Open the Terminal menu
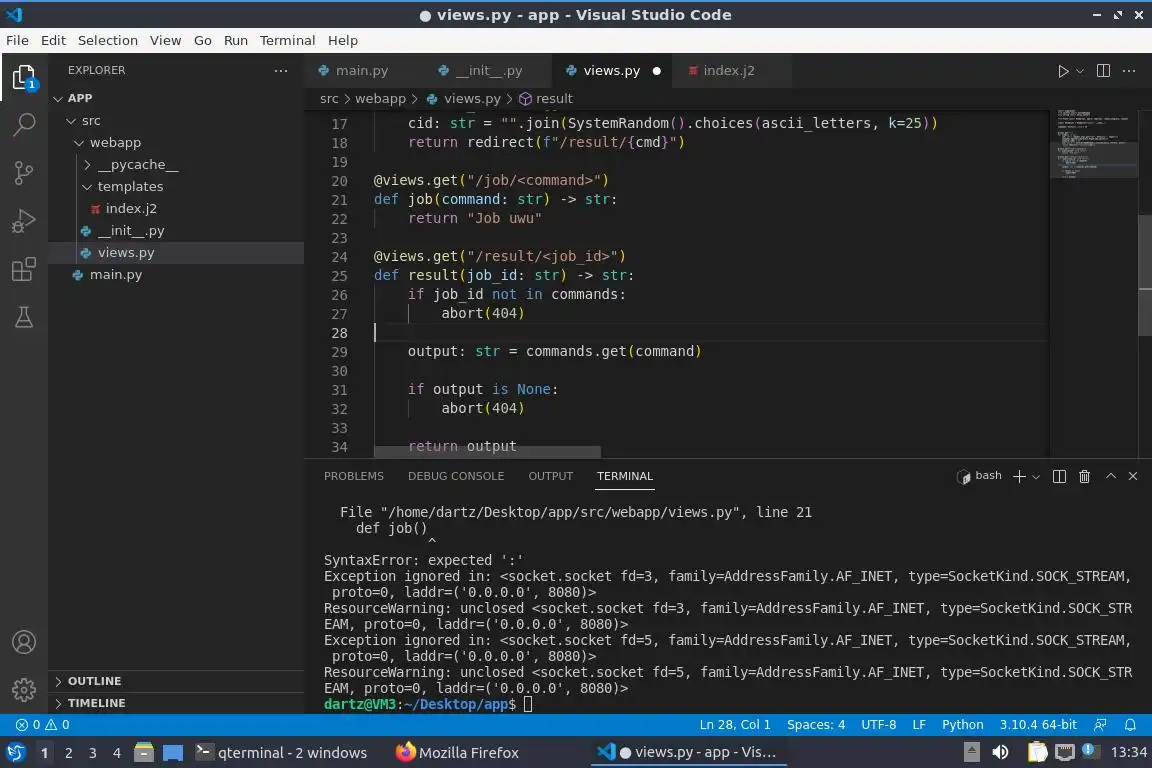1152x768 pixels. tap(287, 40)
